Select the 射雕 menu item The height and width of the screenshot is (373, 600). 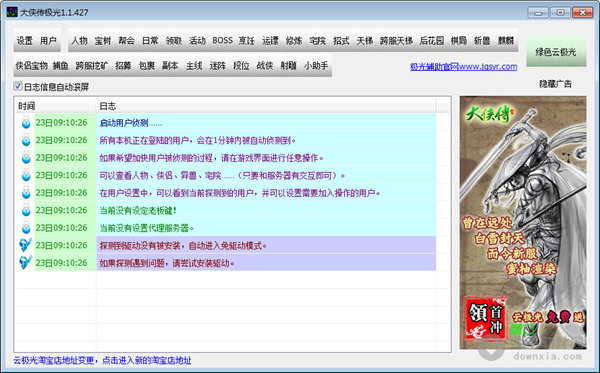(289, 66)
